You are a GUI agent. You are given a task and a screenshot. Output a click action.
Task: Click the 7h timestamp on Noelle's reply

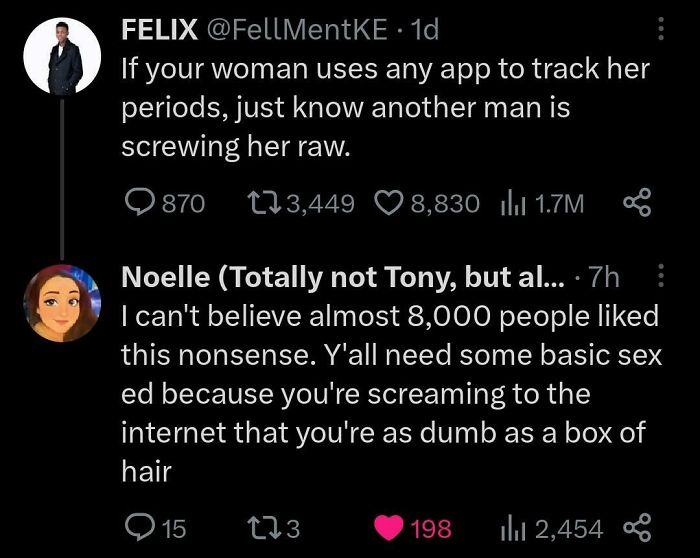point(606,278)
